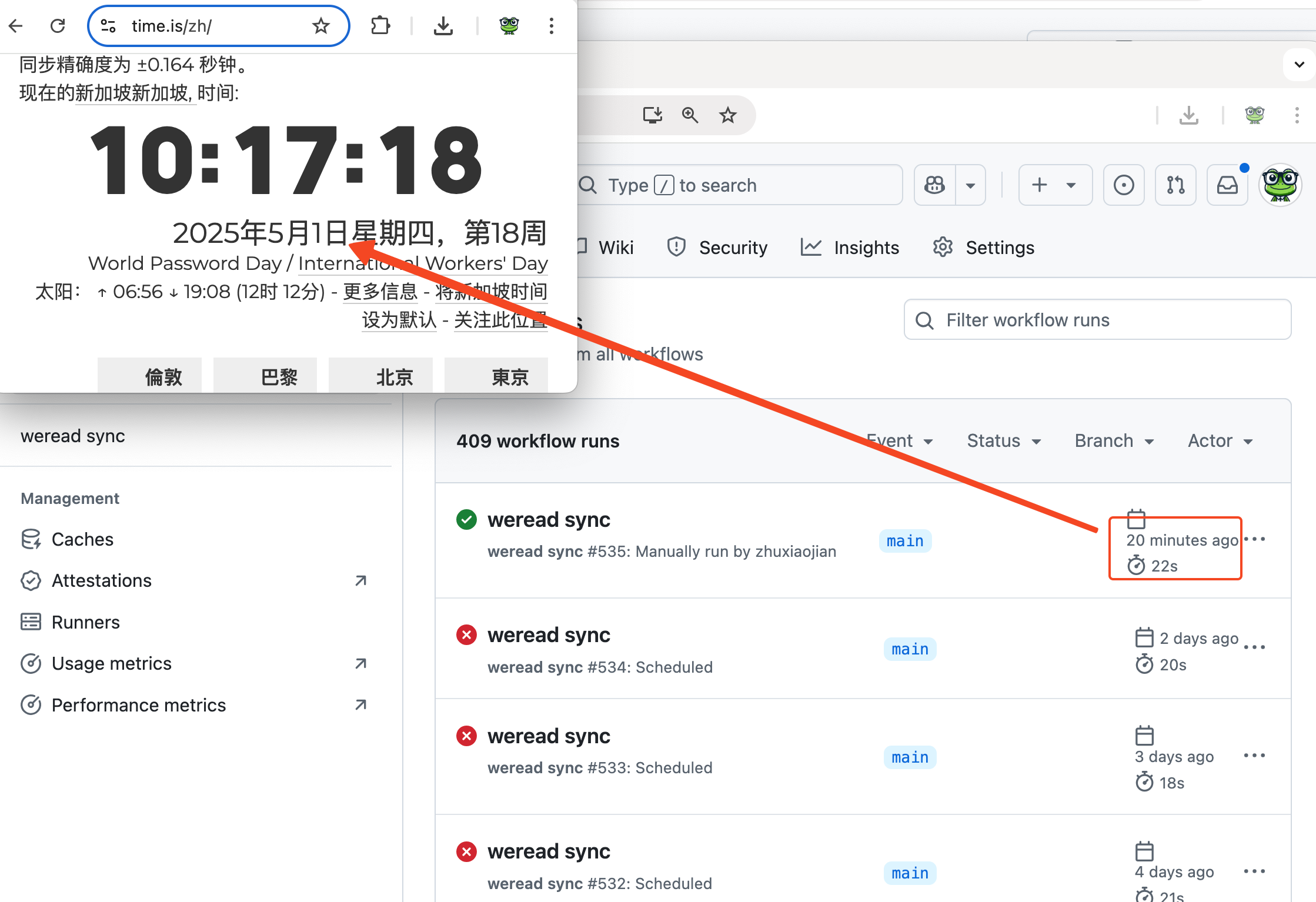
Task: Click the install app icon in address bar
Action: 652,115
